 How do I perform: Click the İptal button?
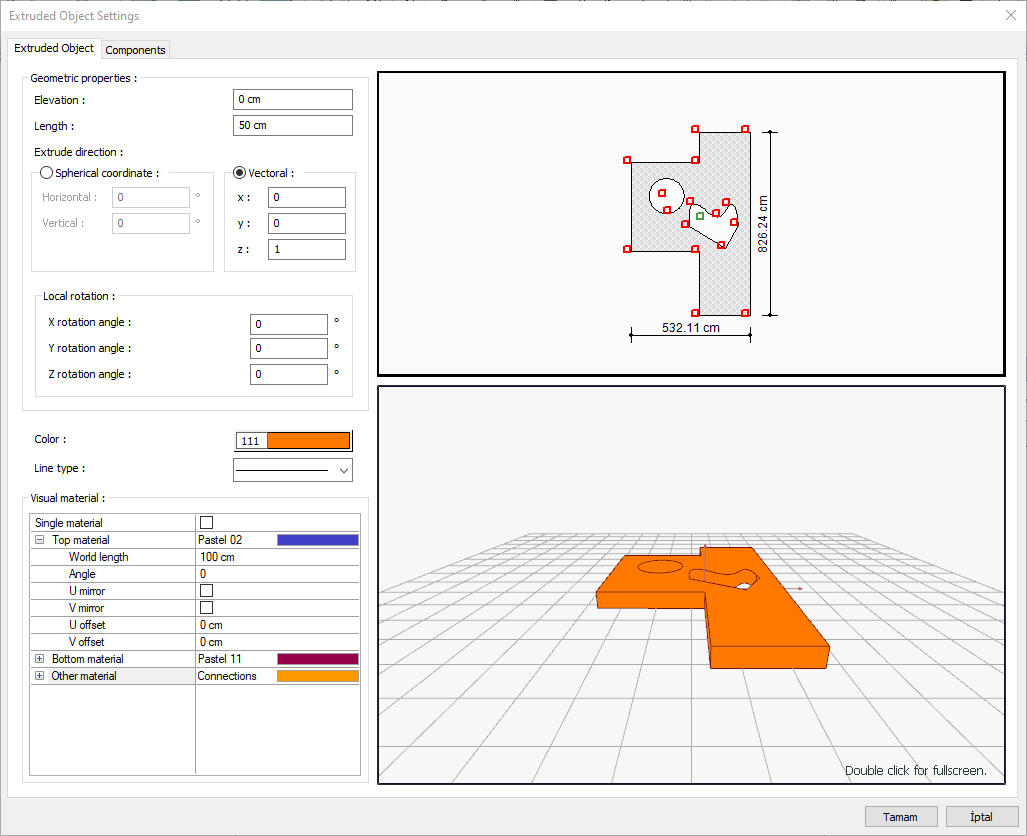[981, 816]
